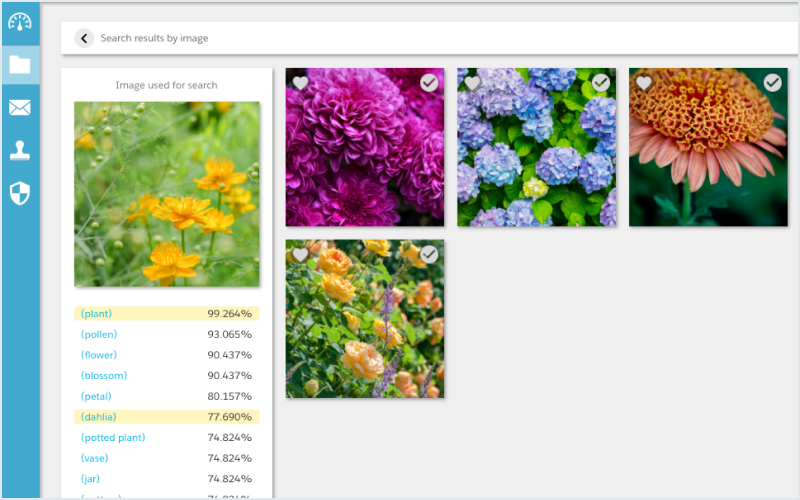The width and height of the screenshot is (800, 500).
Task: Click the (pollen) tag
Action: pos(99,334)
